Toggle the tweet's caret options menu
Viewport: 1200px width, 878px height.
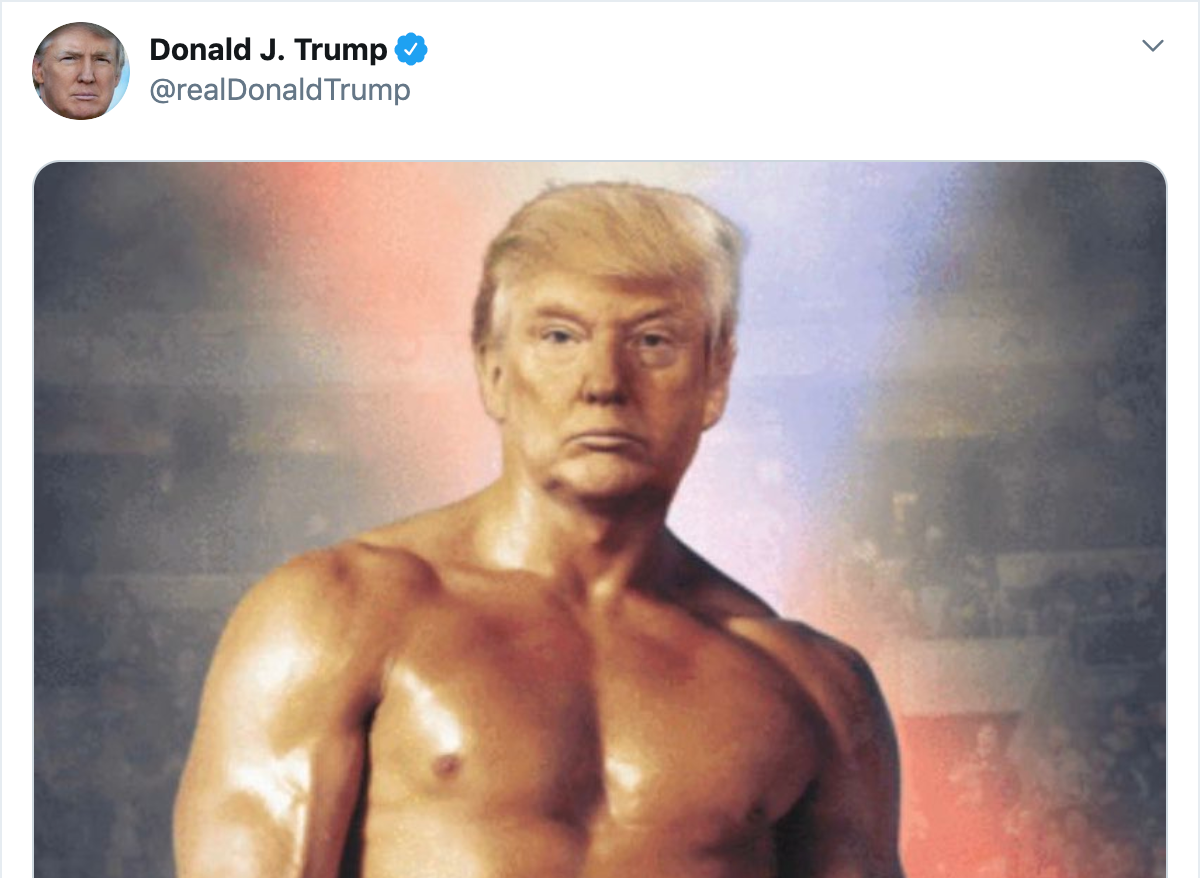pos(1153,46)
